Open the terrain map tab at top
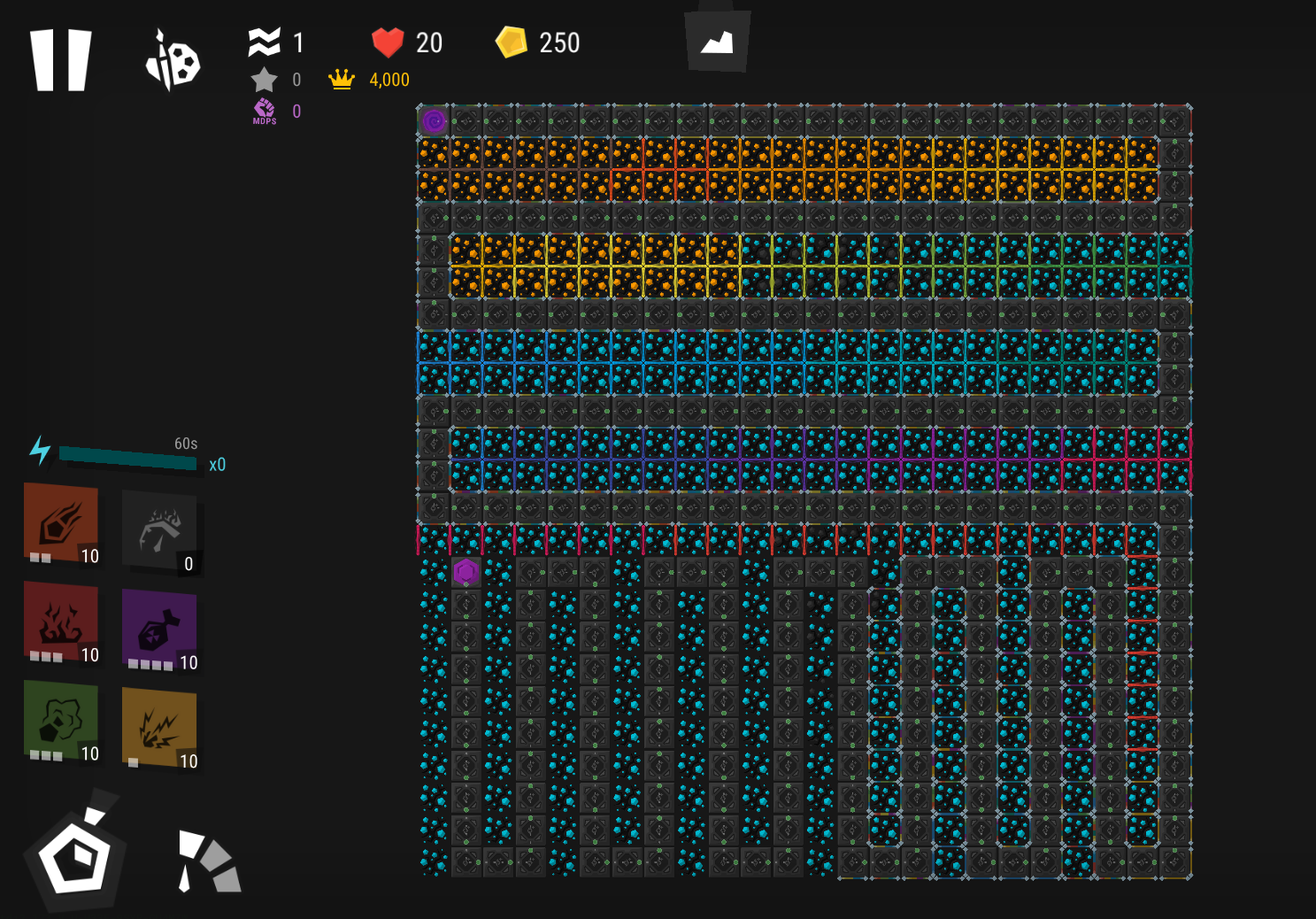1316x919 pixels. pyautogui.click(x=718, y=41)
